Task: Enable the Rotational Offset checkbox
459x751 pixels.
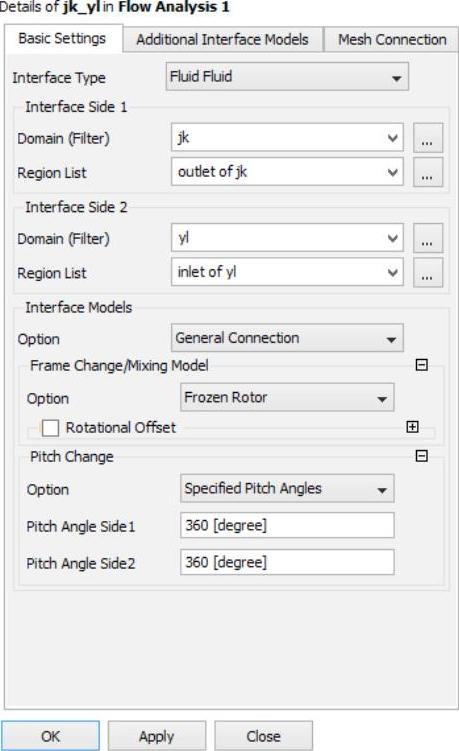Action: [50, 428]
